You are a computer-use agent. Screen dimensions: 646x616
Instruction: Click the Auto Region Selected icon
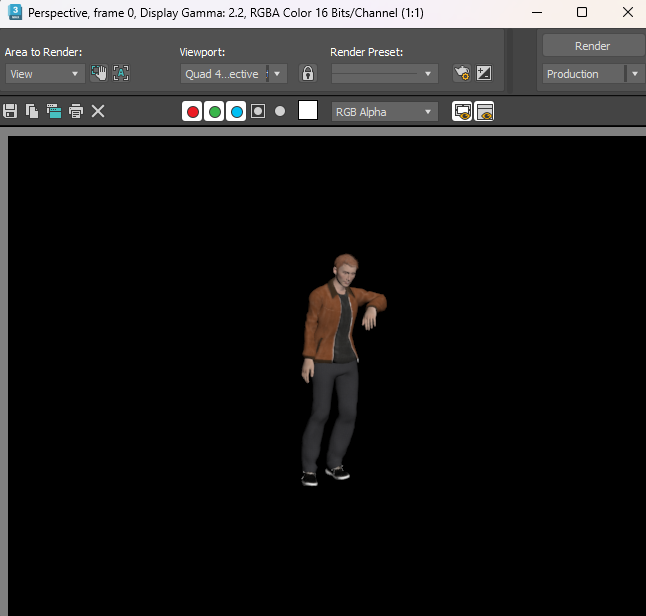(121, 73)
